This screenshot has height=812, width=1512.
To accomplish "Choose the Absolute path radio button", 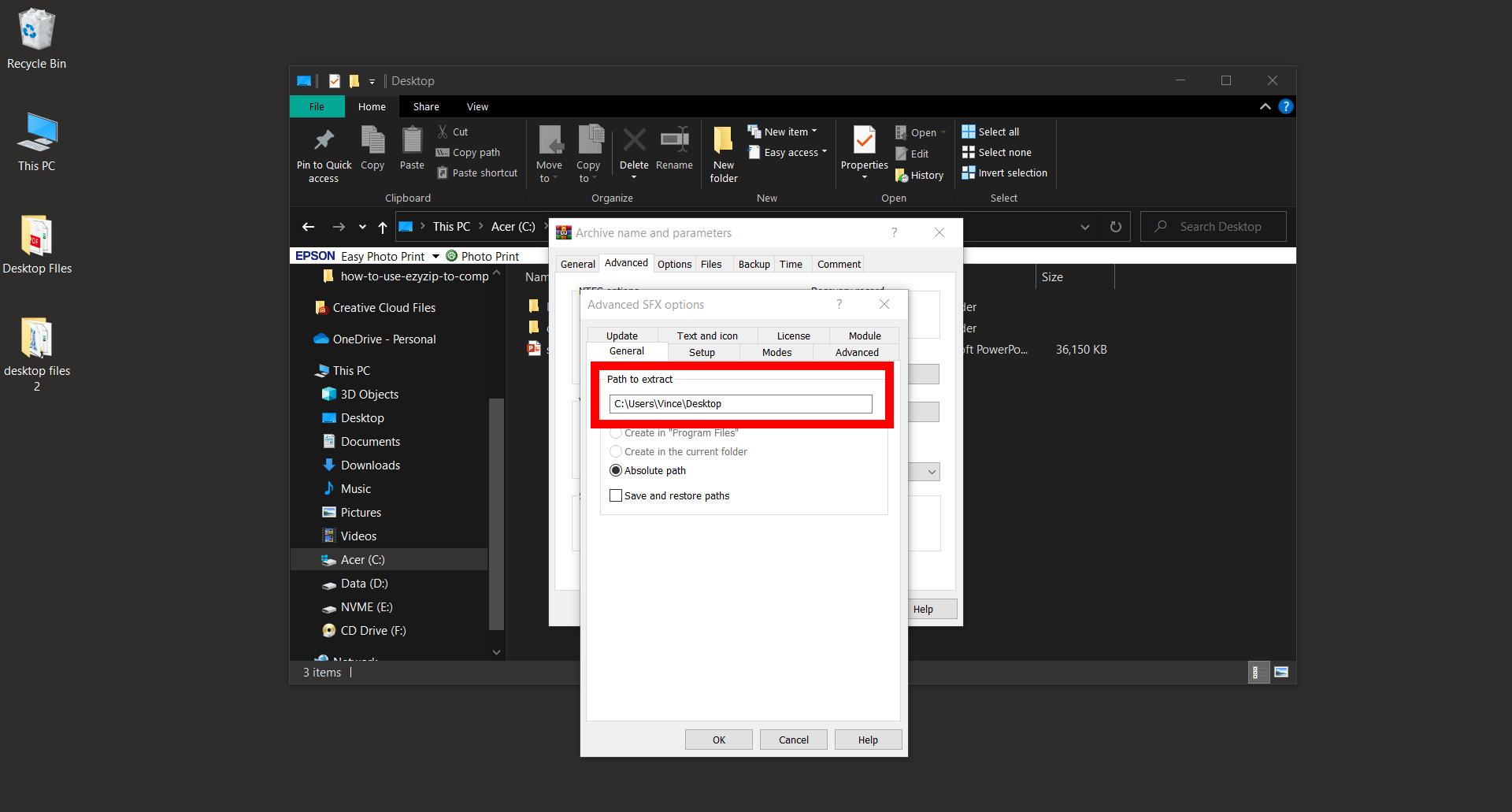I will tap(616, 470).
